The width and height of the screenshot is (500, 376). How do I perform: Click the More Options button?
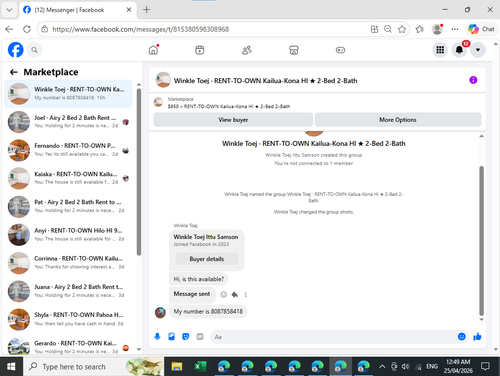pyautogui.click(x=398, y=120)
